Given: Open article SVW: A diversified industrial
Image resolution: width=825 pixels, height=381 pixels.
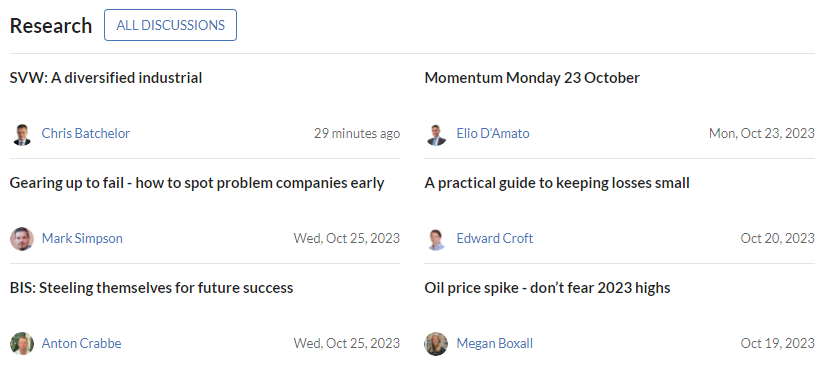Looking at the screenshot, I should [106, 78].
